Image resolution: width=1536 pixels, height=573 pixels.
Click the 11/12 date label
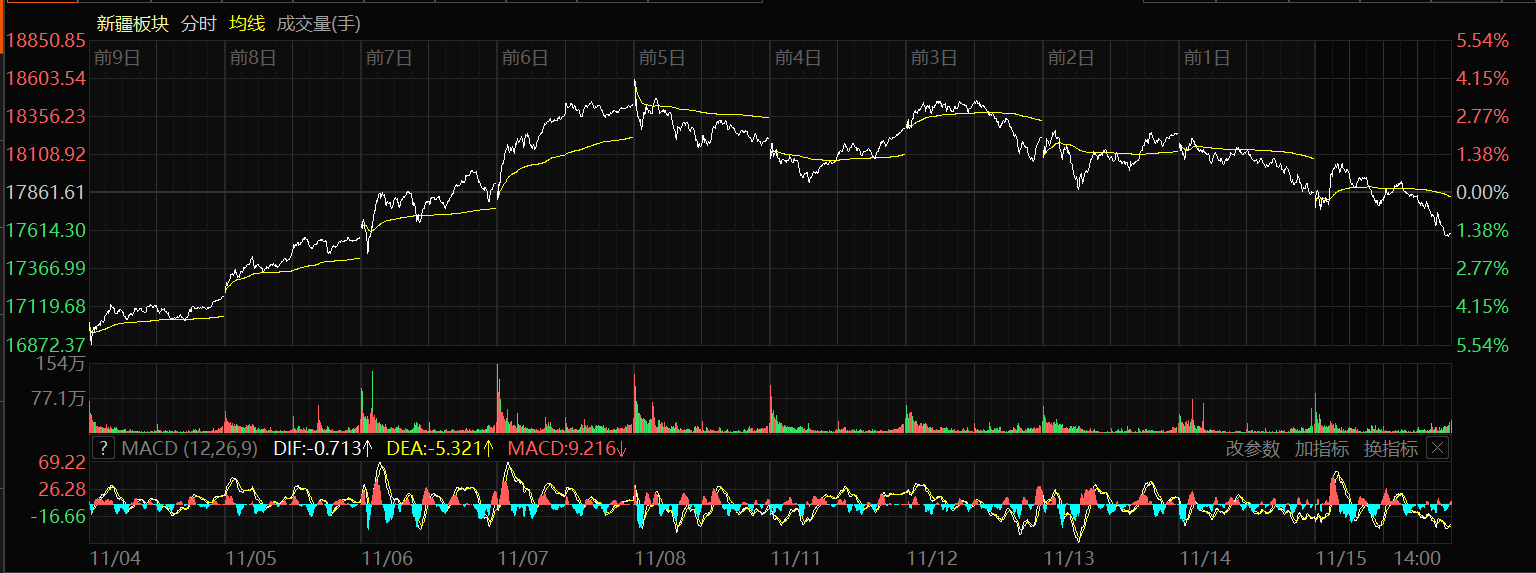click(933, 556)
